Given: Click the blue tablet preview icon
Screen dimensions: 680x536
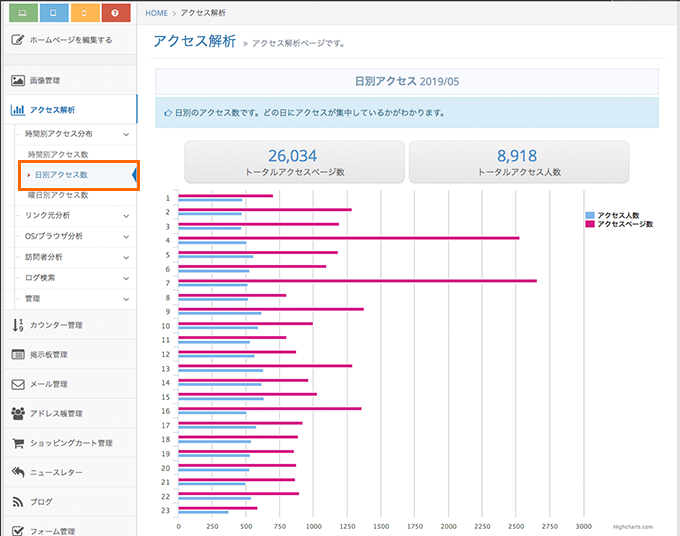Looking at the screenshot, I should click(54, 13).
